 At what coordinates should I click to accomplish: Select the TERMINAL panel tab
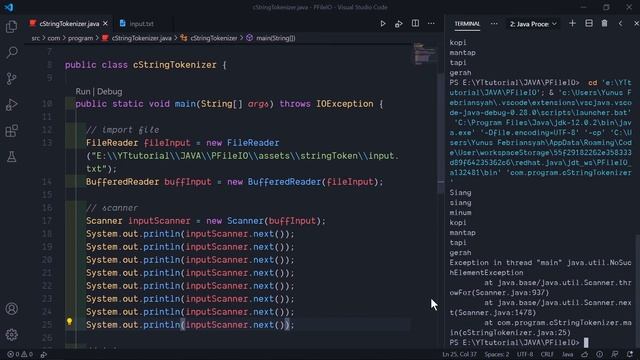[467, 24]
